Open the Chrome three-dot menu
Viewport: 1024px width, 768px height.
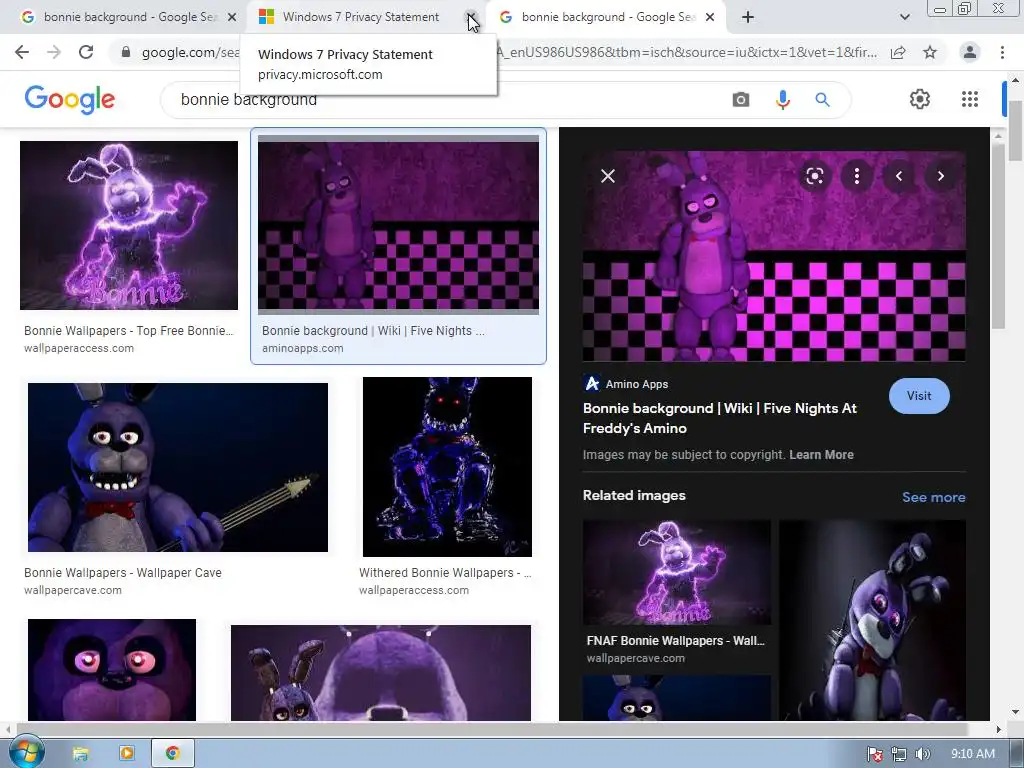(1002, 52)
